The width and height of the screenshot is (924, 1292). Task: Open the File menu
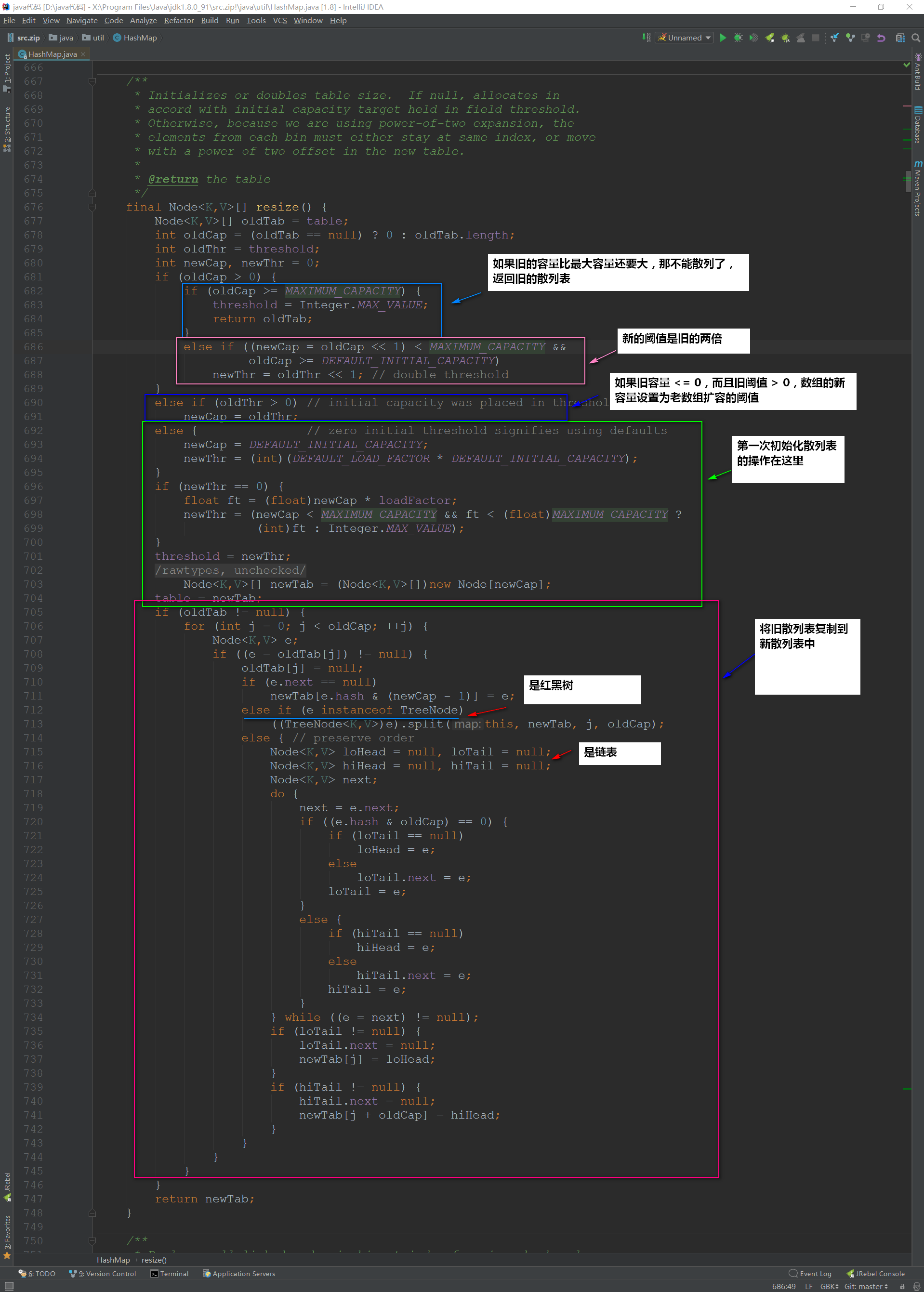point(9,21)
